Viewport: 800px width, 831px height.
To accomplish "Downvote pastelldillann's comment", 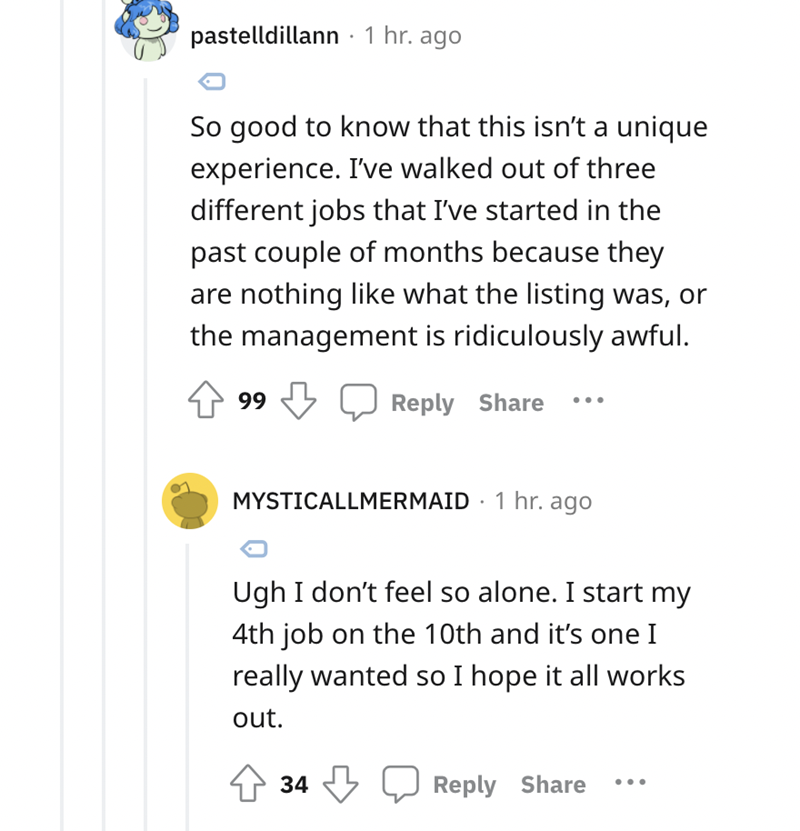I will (x=296, y=403).
